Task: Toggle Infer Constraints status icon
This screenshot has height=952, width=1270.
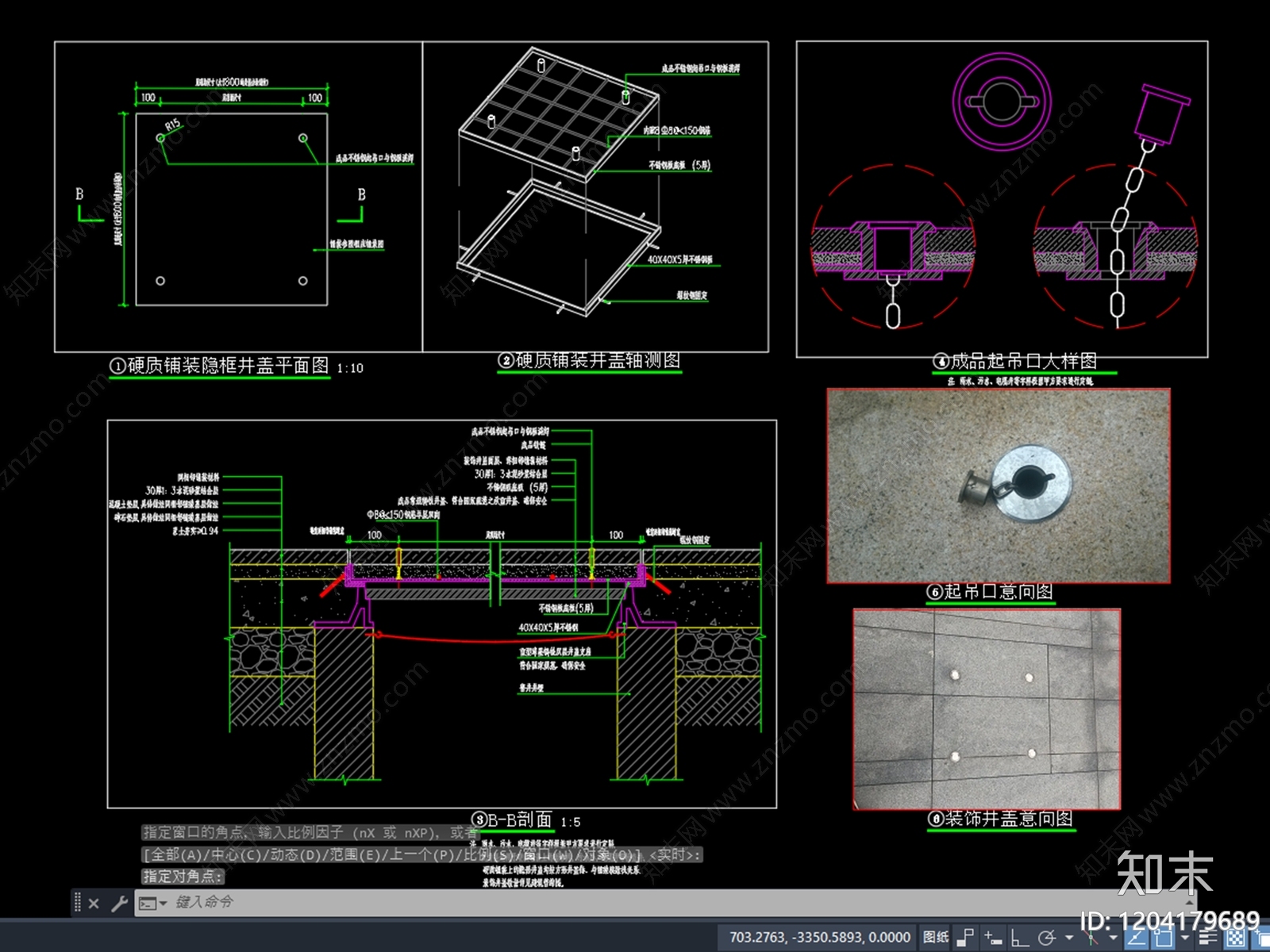Action: click(x=965, y=938)
